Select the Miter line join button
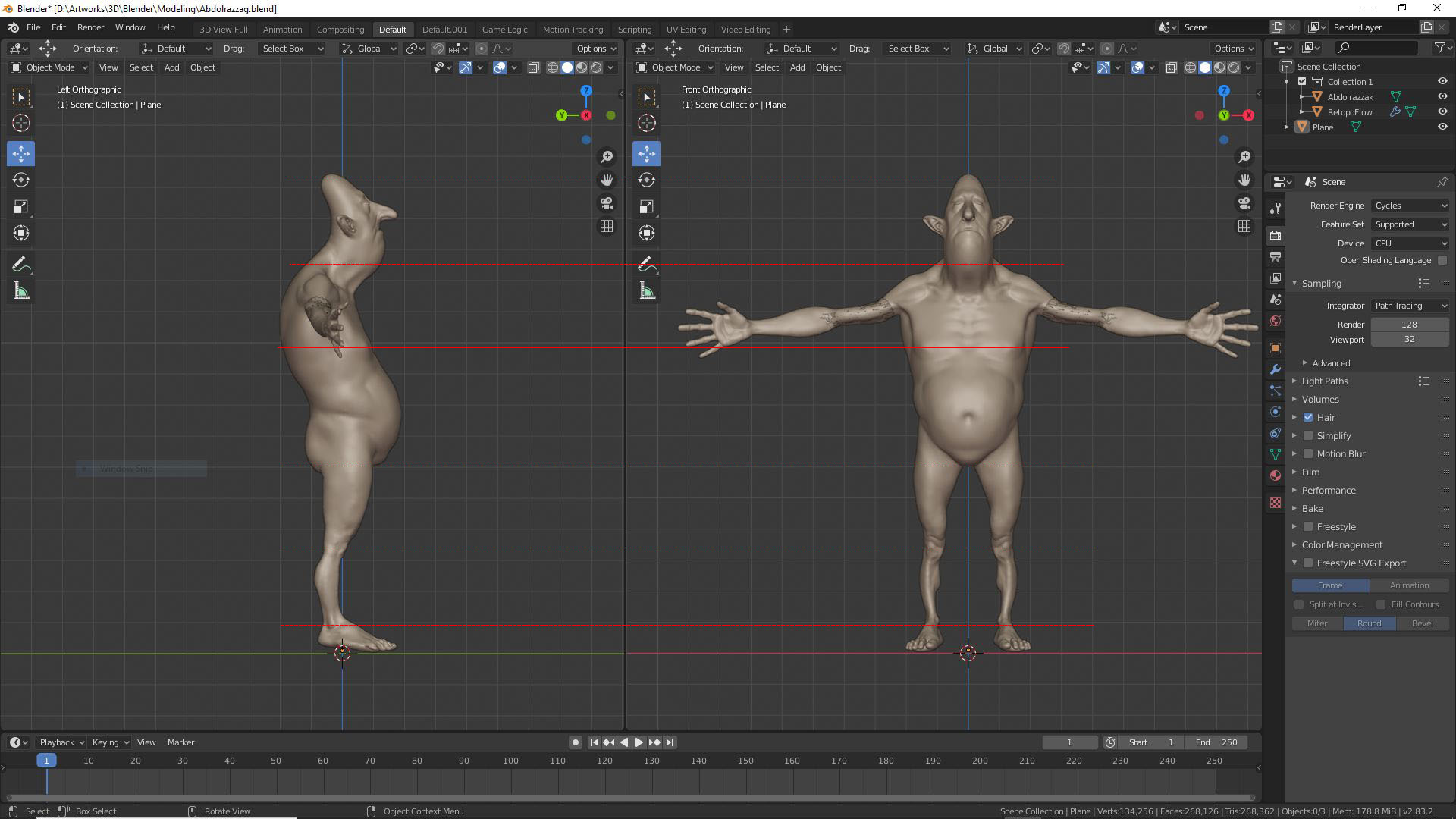The height and width of the screenshot is (819, 1456). tap(1317, 623)
